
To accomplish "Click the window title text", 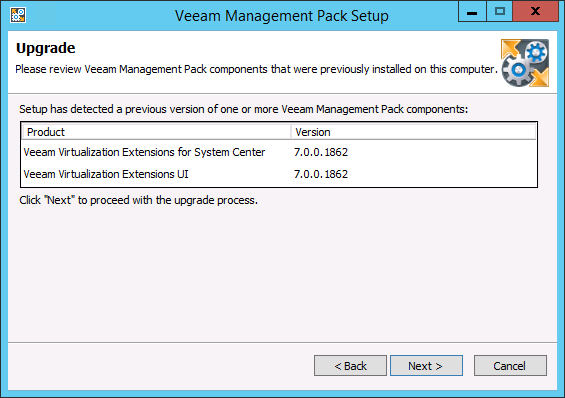I will click(282, 16).
